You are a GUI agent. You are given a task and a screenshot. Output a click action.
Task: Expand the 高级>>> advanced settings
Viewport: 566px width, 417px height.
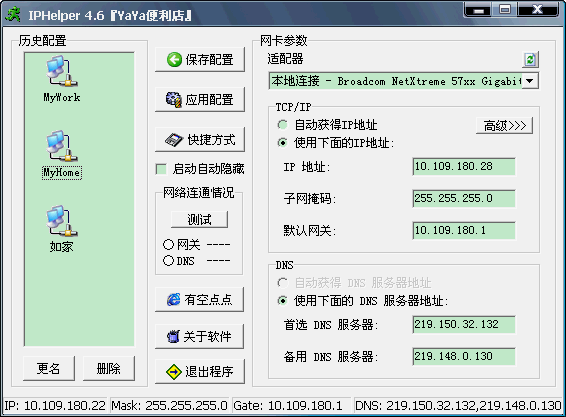[x=504, y=126]
